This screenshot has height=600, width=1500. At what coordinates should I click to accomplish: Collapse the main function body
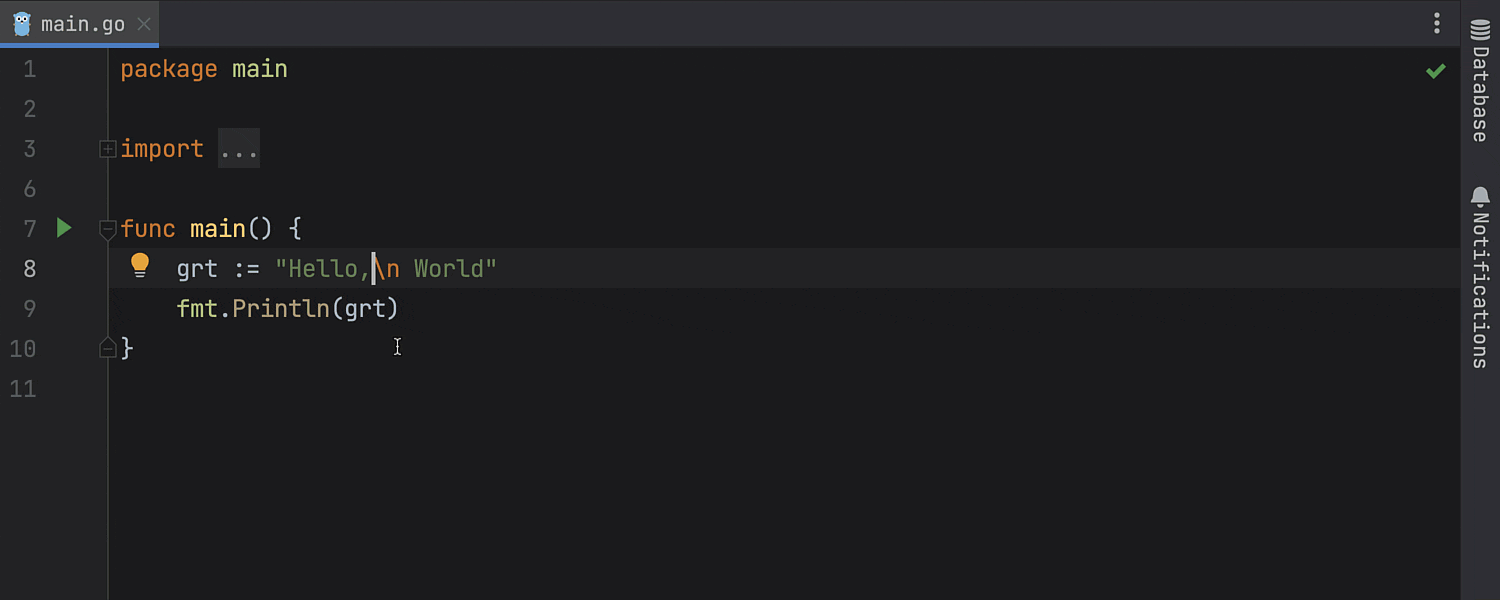[107, 229]
